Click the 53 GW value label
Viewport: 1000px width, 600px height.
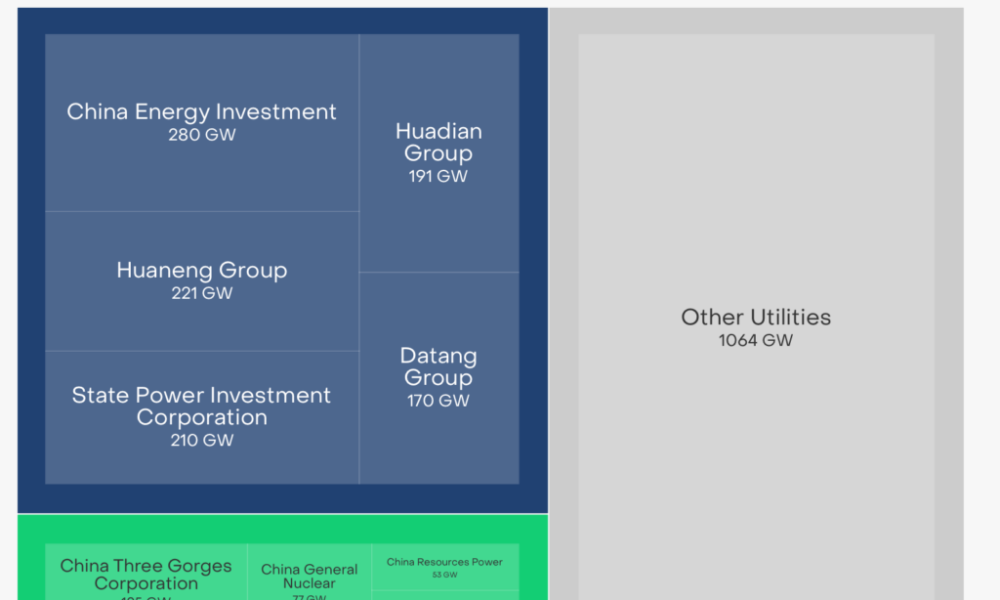[445, 575]
